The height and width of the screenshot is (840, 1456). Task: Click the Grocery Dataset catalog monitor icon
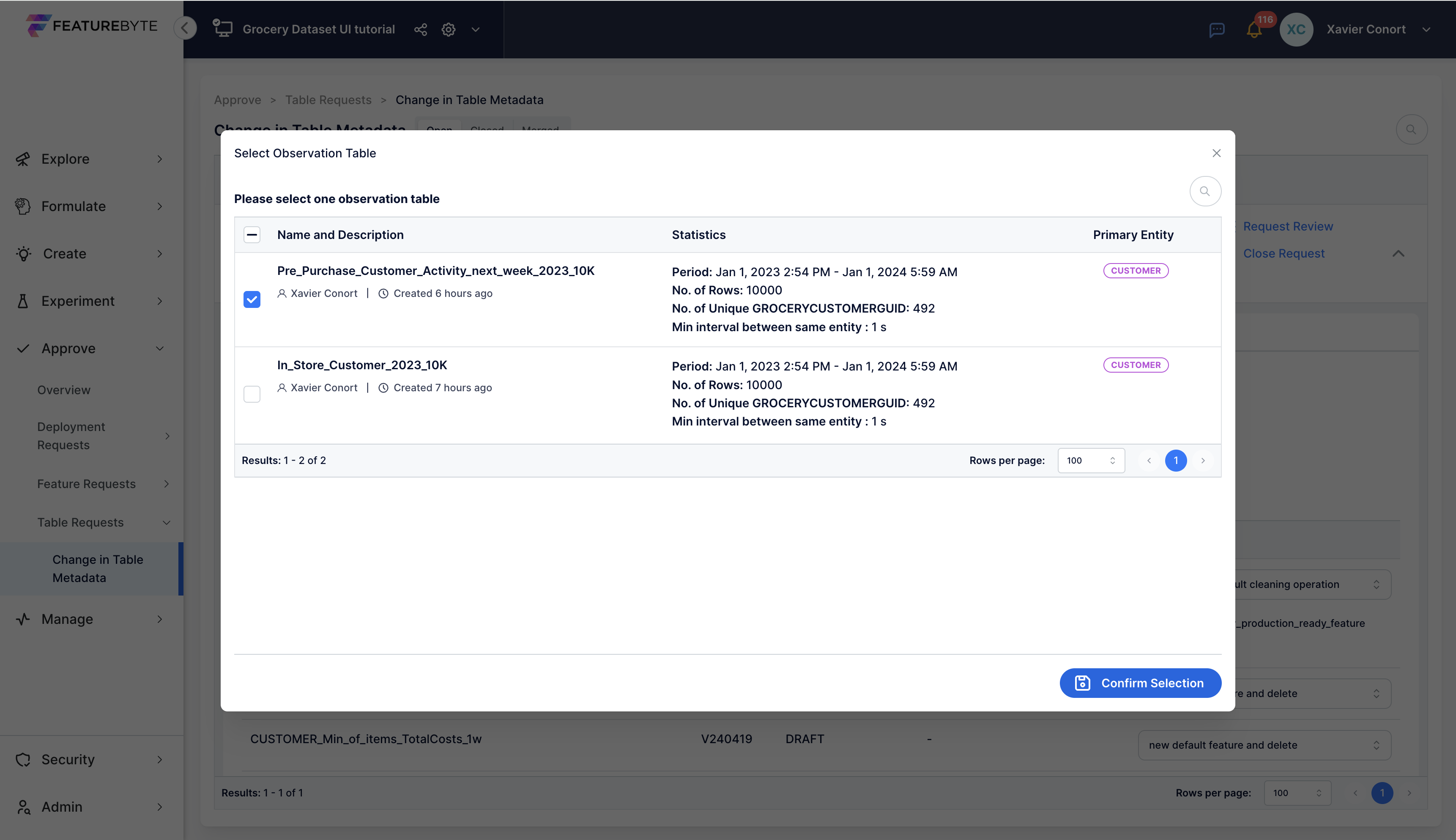click(222, 28)
